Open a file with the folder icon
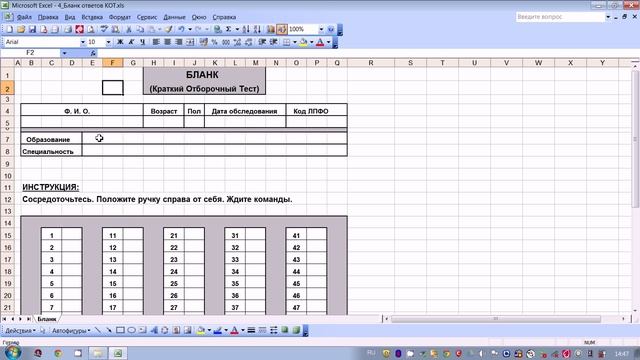The image size is (640, 360). click(x=21, y=29)
